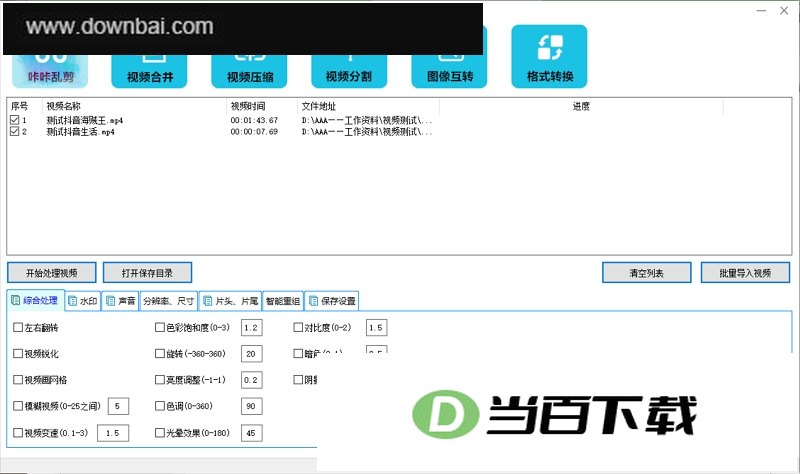This screenshot has width=800, height=474.
Task: Click the 开始处理视频 button
Action: point(52,273)
